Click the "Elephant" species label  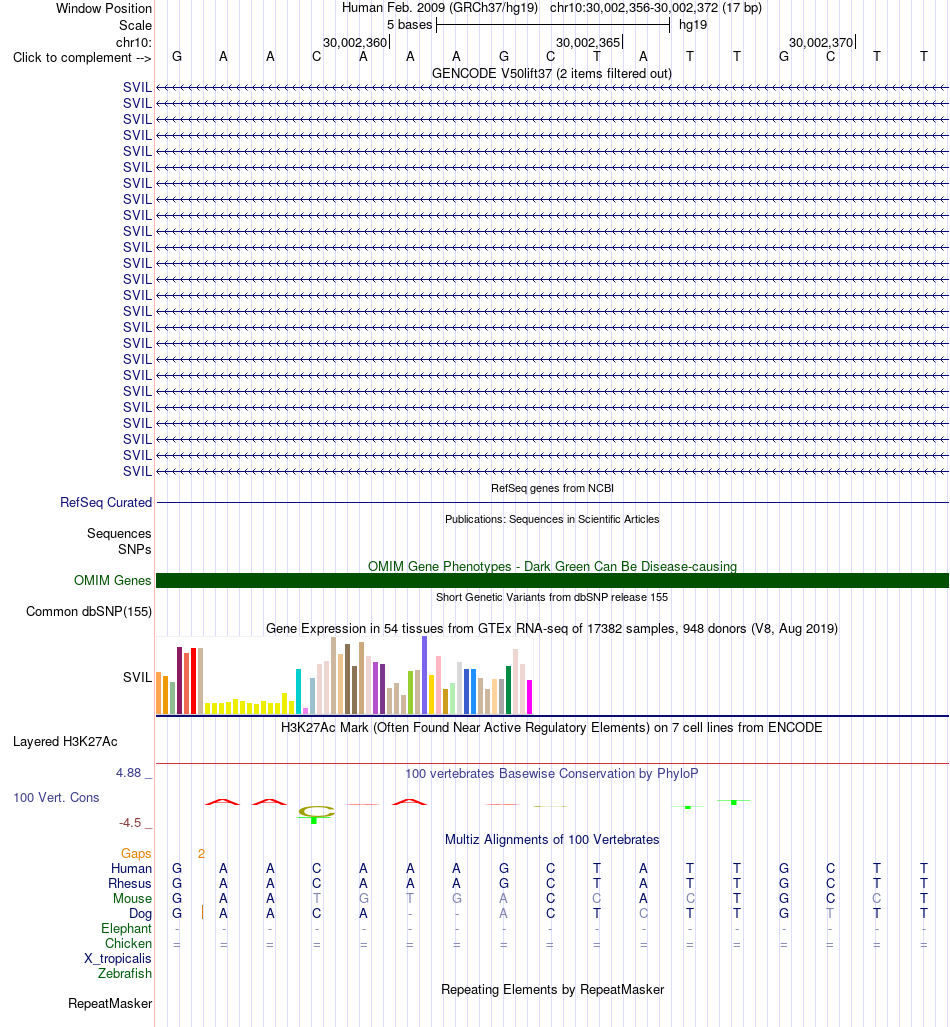[126, 928]
